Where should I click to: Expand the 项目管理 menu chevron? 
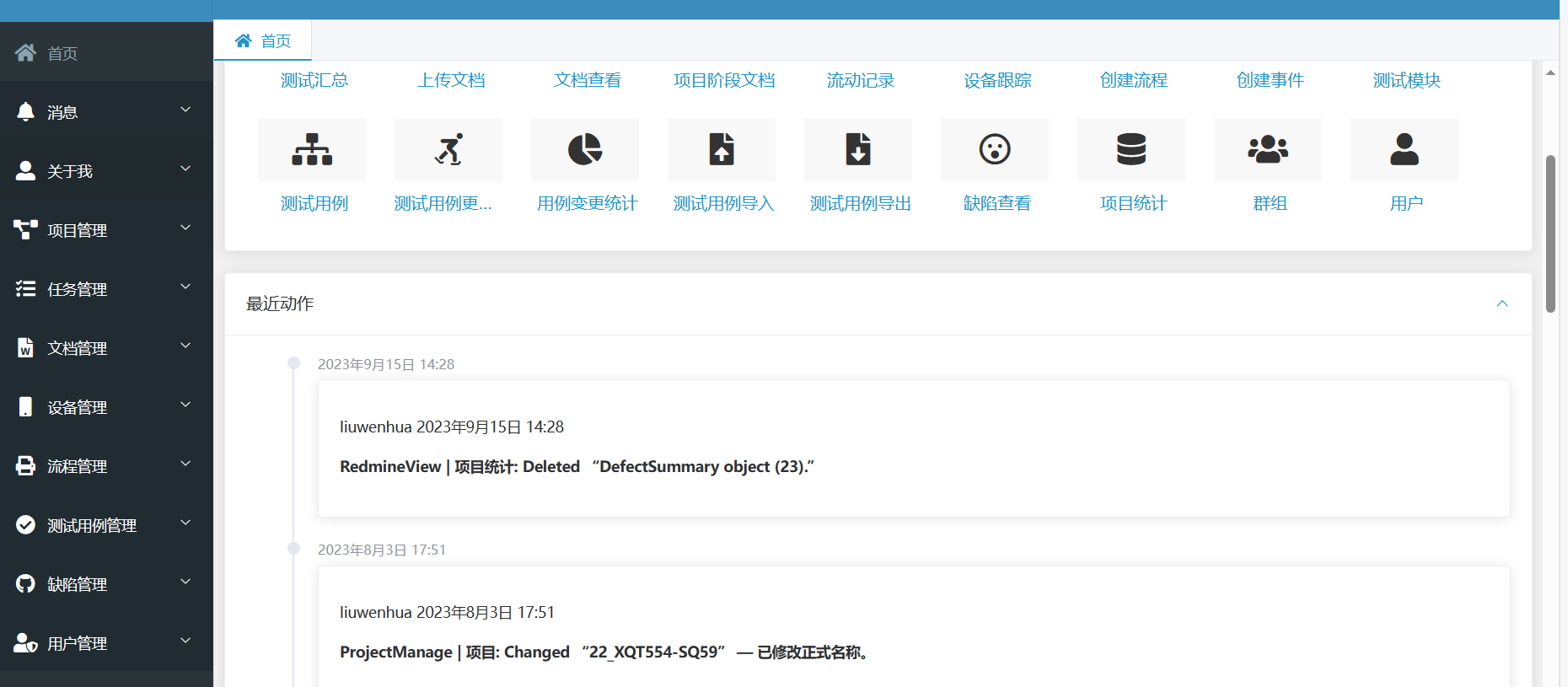tap(185, 228)
